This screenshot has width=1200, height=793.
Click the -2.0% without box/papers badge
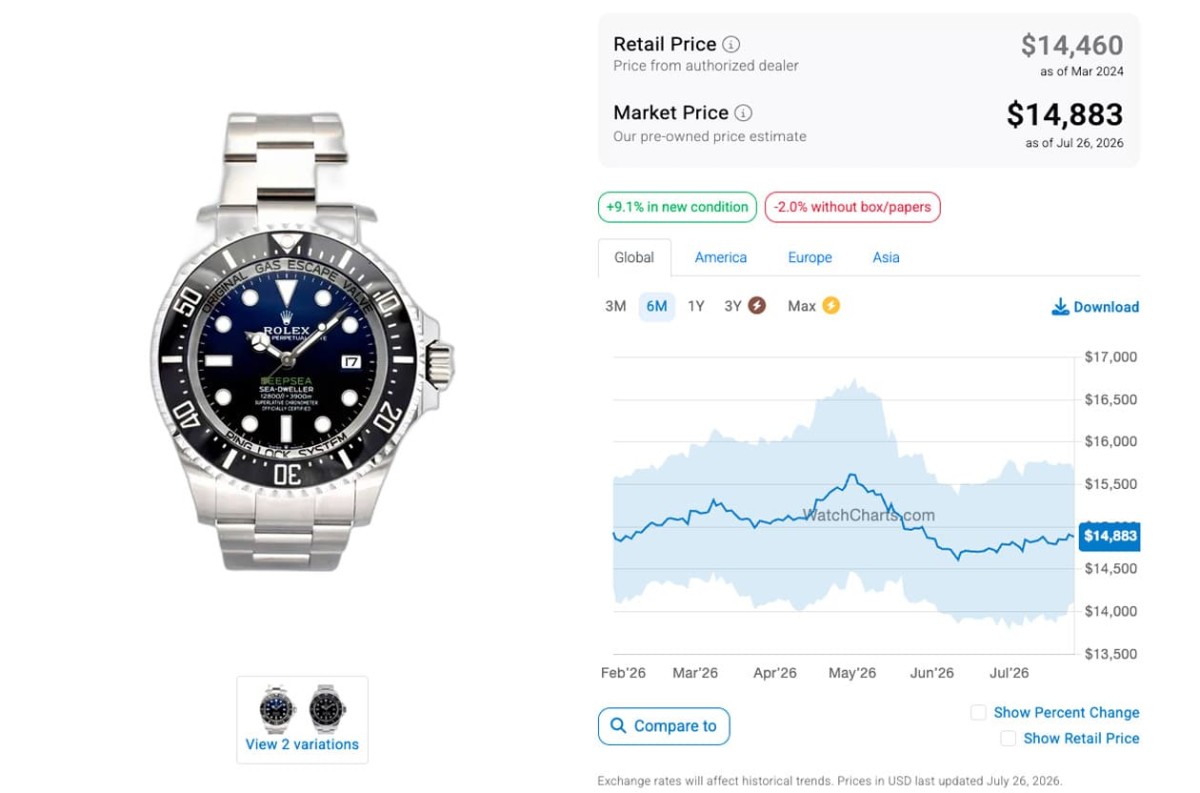coord(853,207)
